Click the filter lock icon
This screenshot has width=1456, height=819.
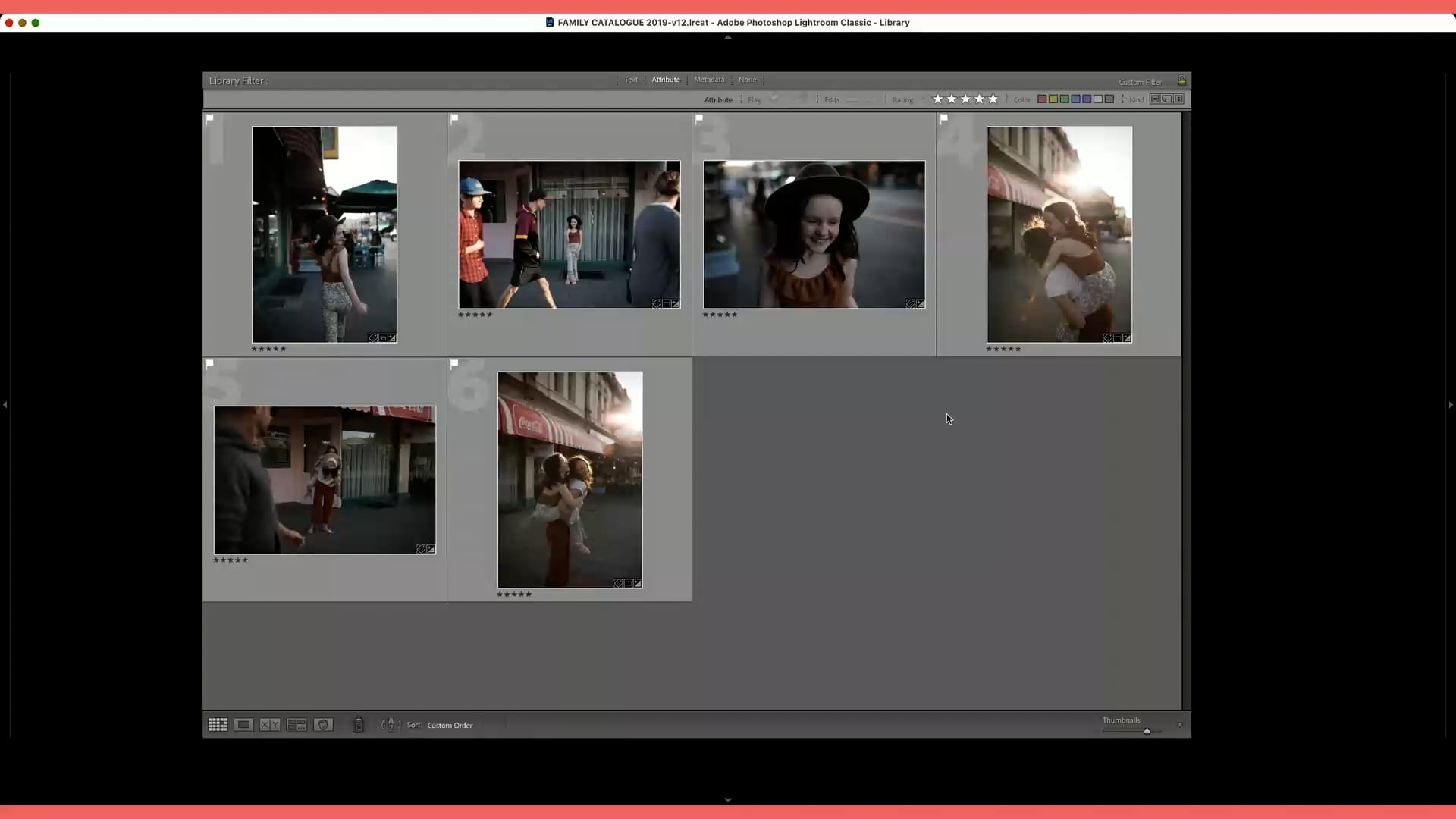tap(1182, 80)
